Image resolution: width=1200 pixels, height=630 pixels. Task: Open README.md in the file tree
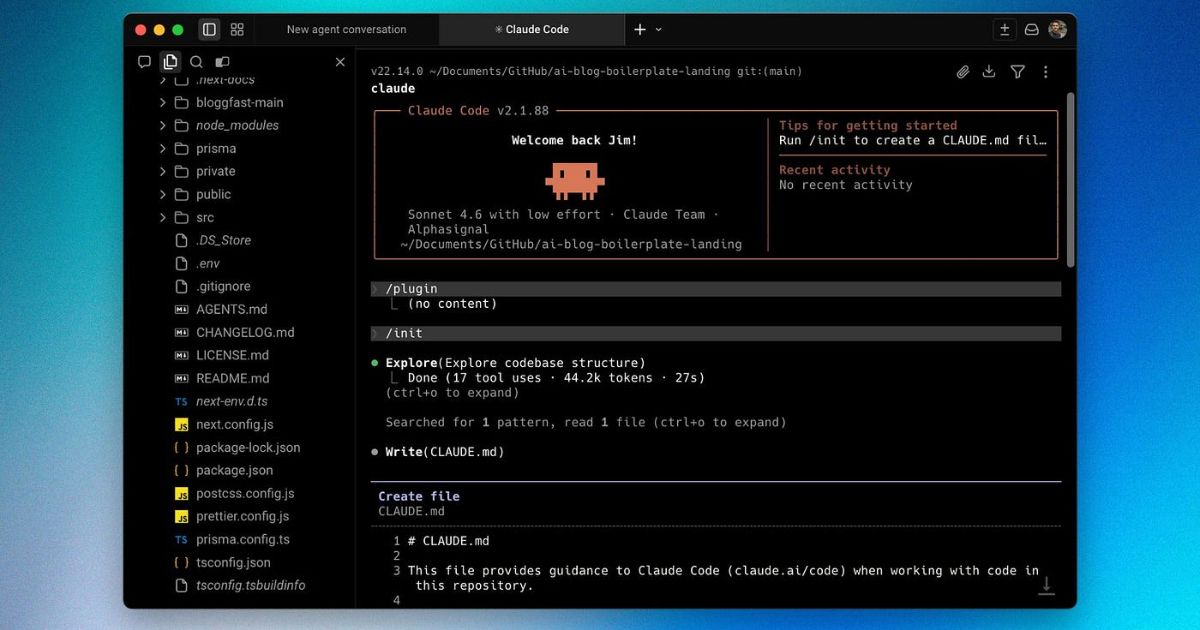point(233,379)
